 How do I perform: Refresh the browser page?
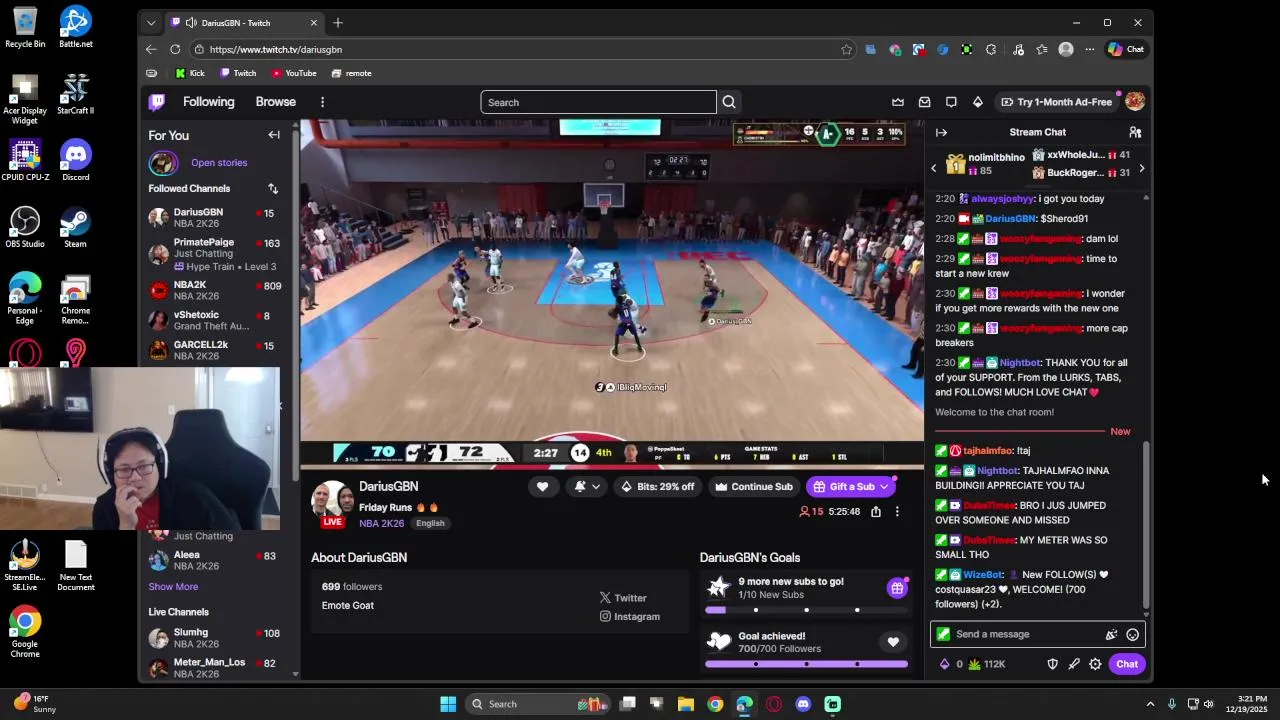175,49
